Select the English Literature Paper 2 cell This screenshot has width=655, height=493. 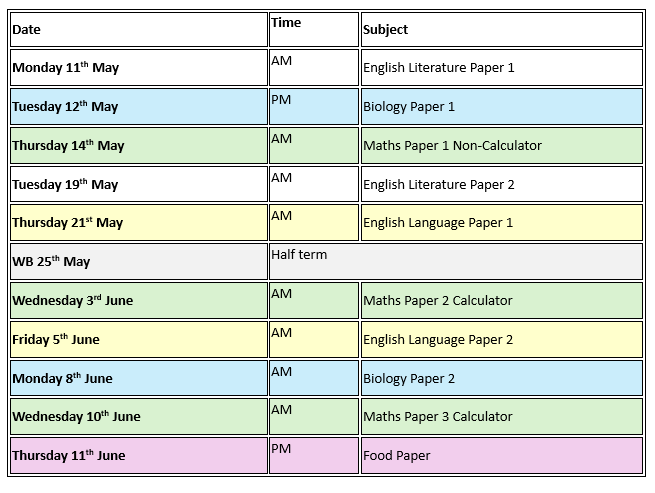(x=500, y=184)
